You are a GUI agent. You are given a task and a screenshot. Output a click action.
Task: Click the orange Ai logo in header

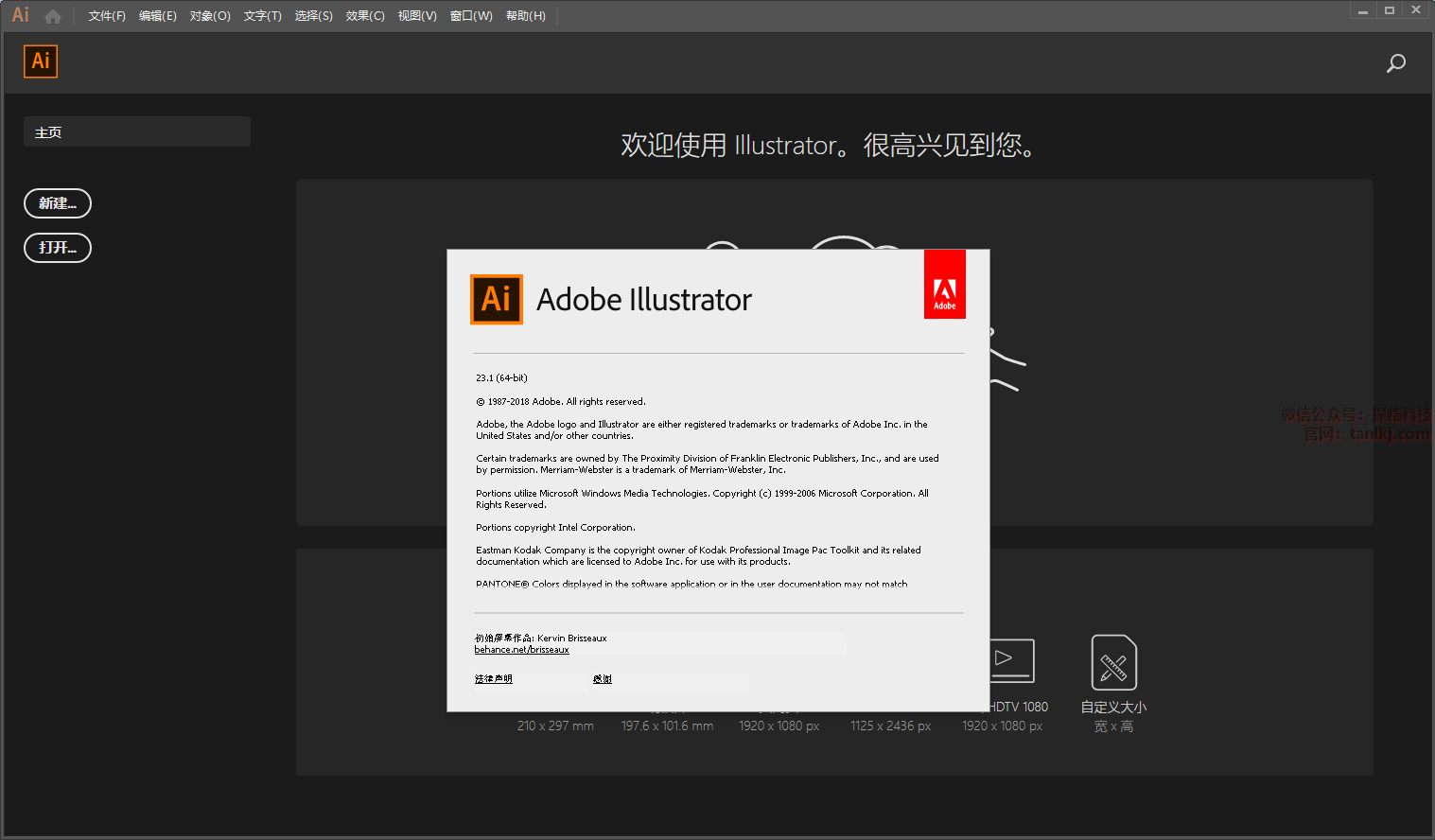point(41,61)
